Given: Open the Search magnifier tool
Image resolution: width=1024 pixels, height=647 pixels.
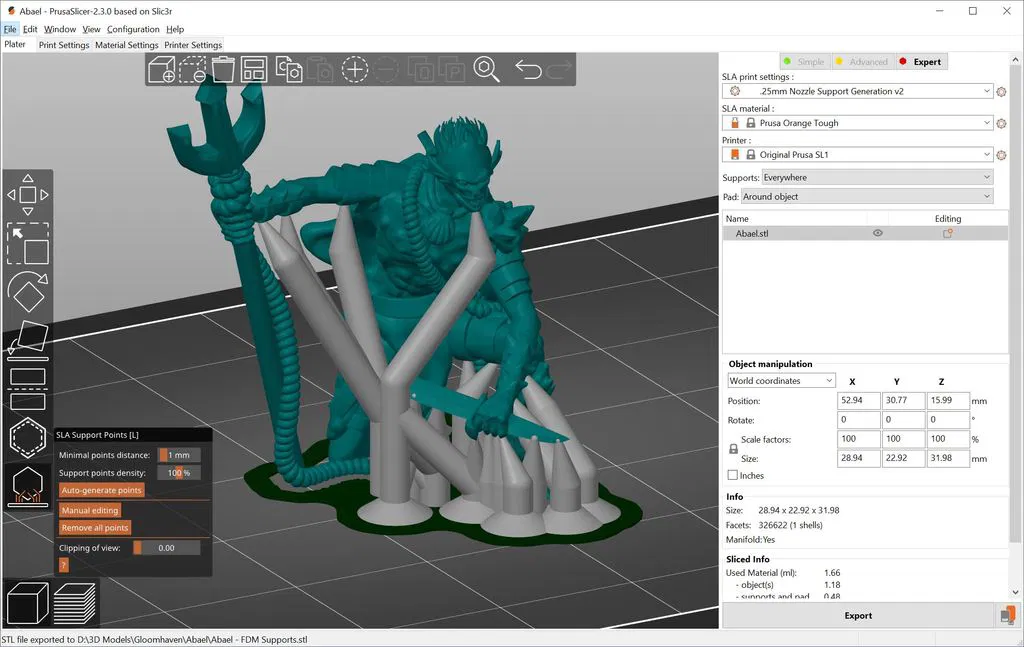Looking at the screenshot, I should coord(486,69).
